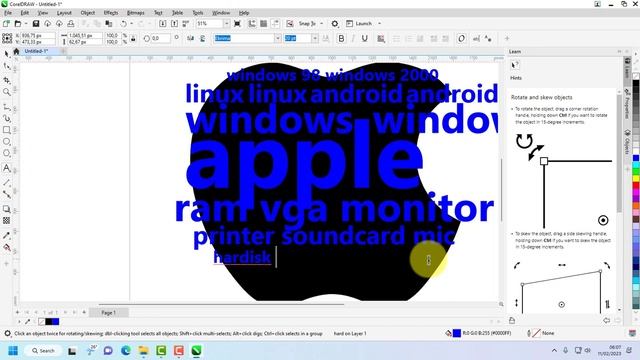The image size is (640, 360).
Task: Select the Text tool
Action: [7, 168]
